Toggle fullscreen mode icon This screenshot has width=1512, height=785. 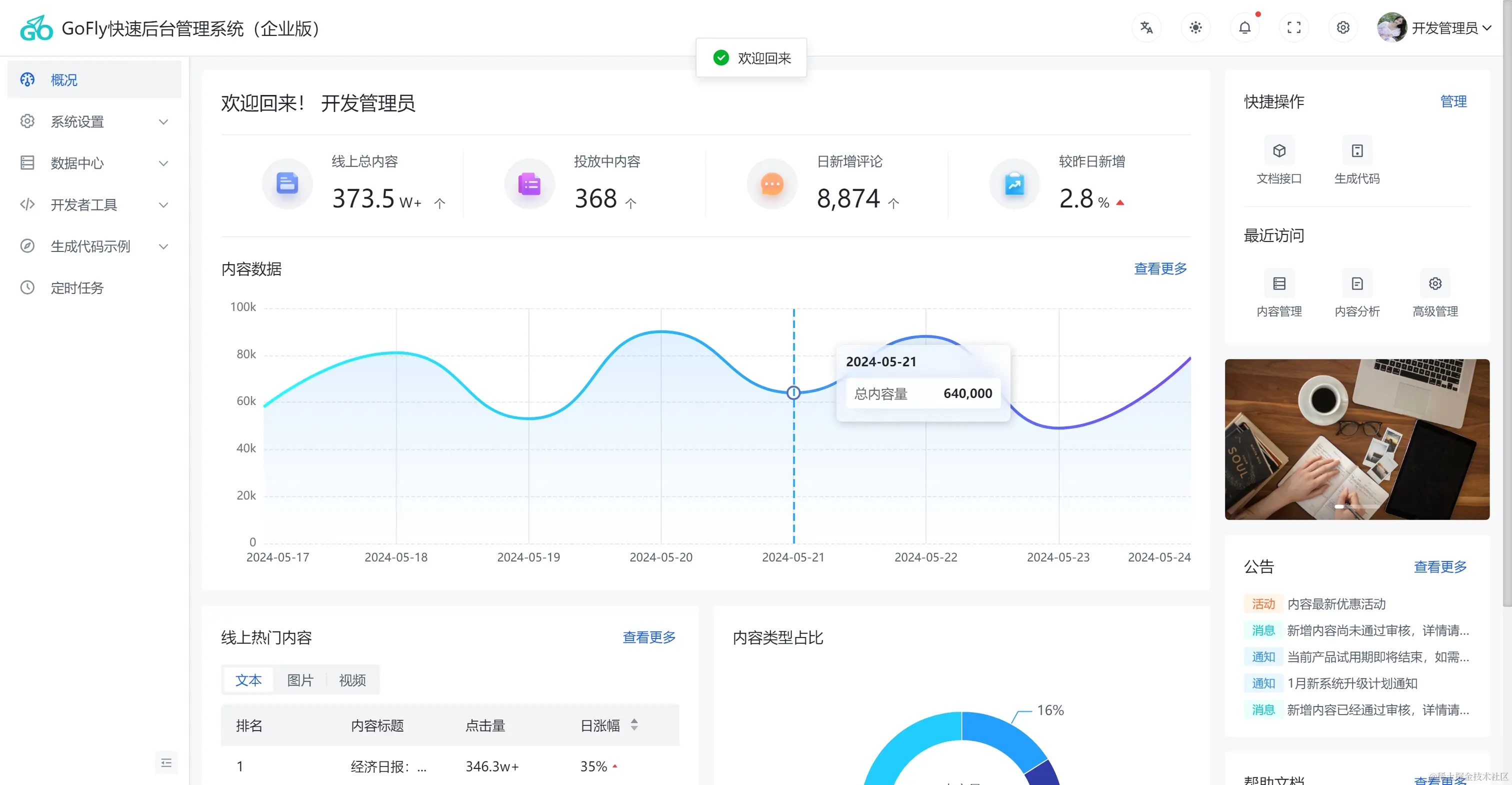click(x=1294, y=27)
